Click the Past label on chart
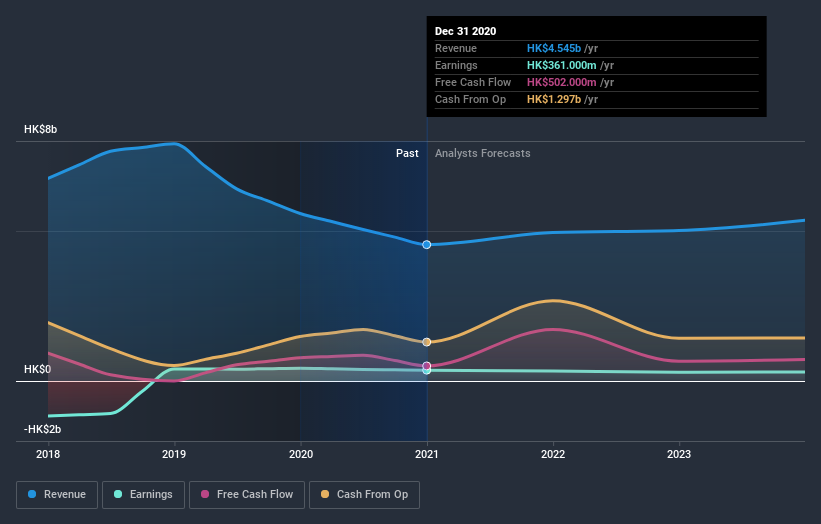 click(x=407, y=153)
